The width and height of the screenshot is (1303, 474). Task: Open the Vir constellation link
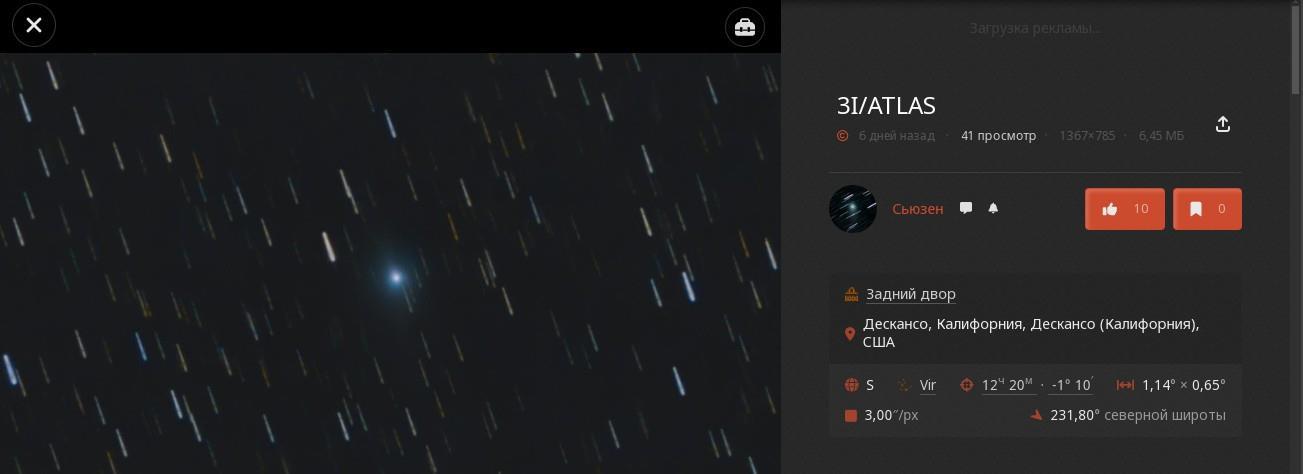coord(928,385)
